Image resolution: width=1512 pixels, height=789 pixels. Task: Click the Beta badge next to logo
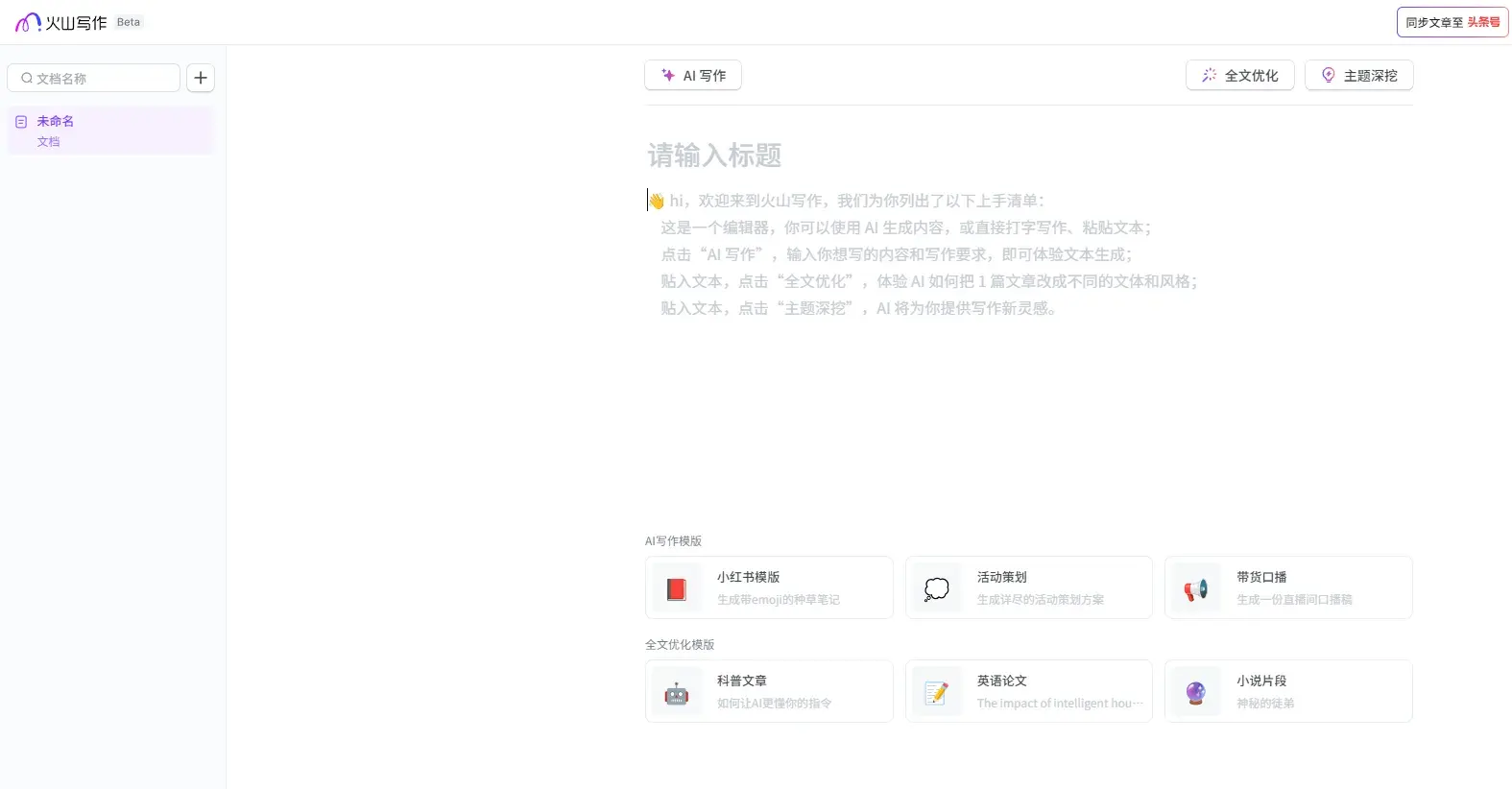point(129,22)
